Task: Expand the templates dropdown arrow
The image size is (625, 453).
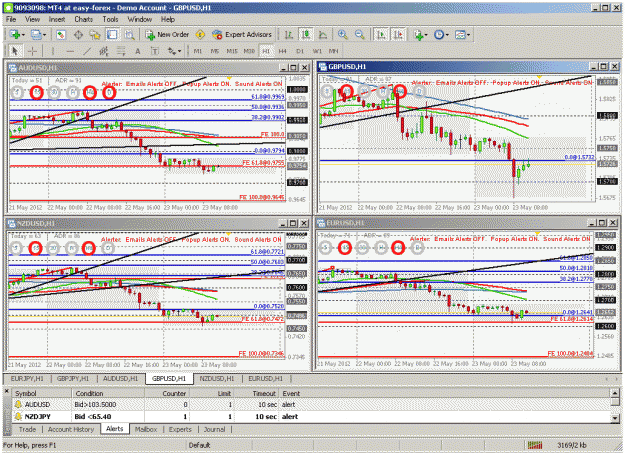Action: [x=468, y=35]
